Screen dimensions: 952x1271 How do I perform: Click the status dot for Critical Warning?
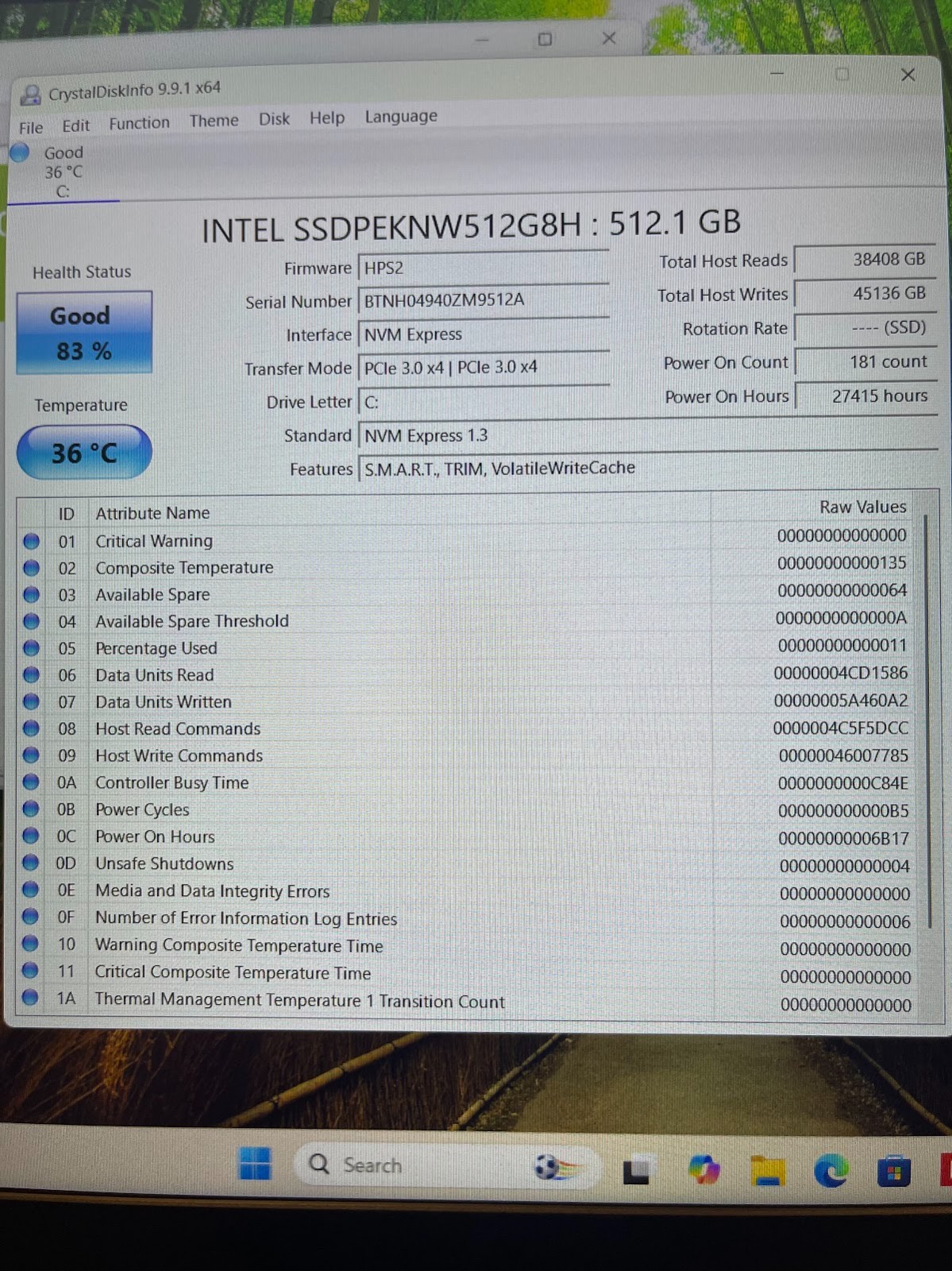click(x=32, y=542)
